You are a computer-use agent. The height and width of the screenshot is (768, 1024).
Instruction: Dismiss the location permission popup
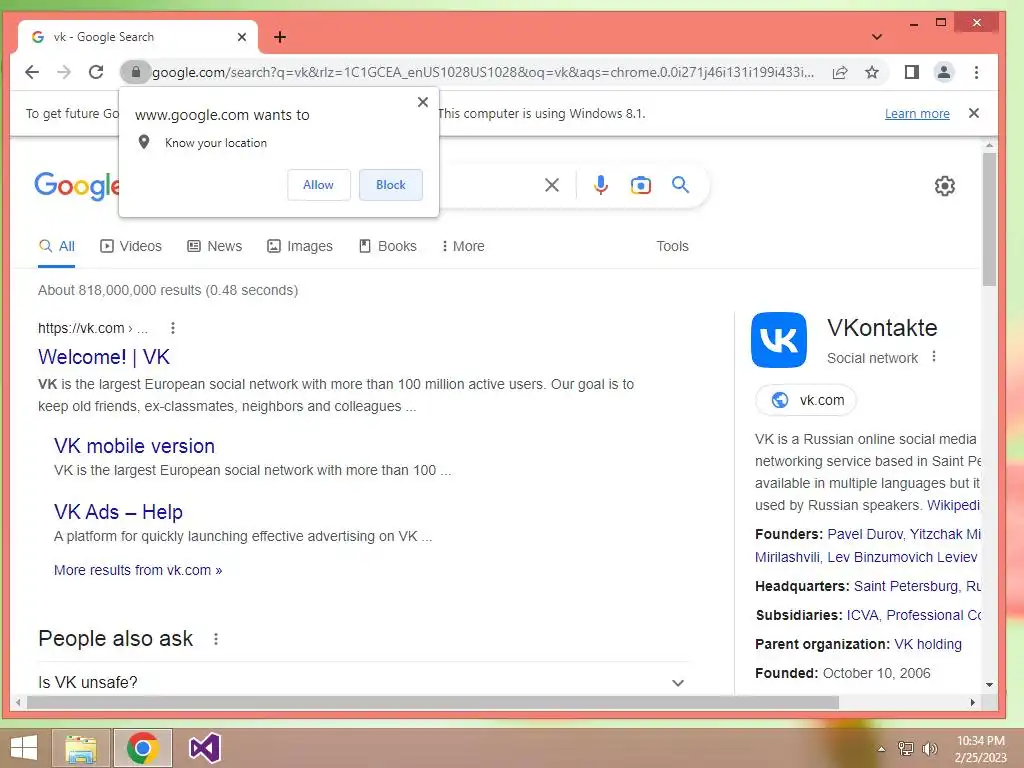423,102
